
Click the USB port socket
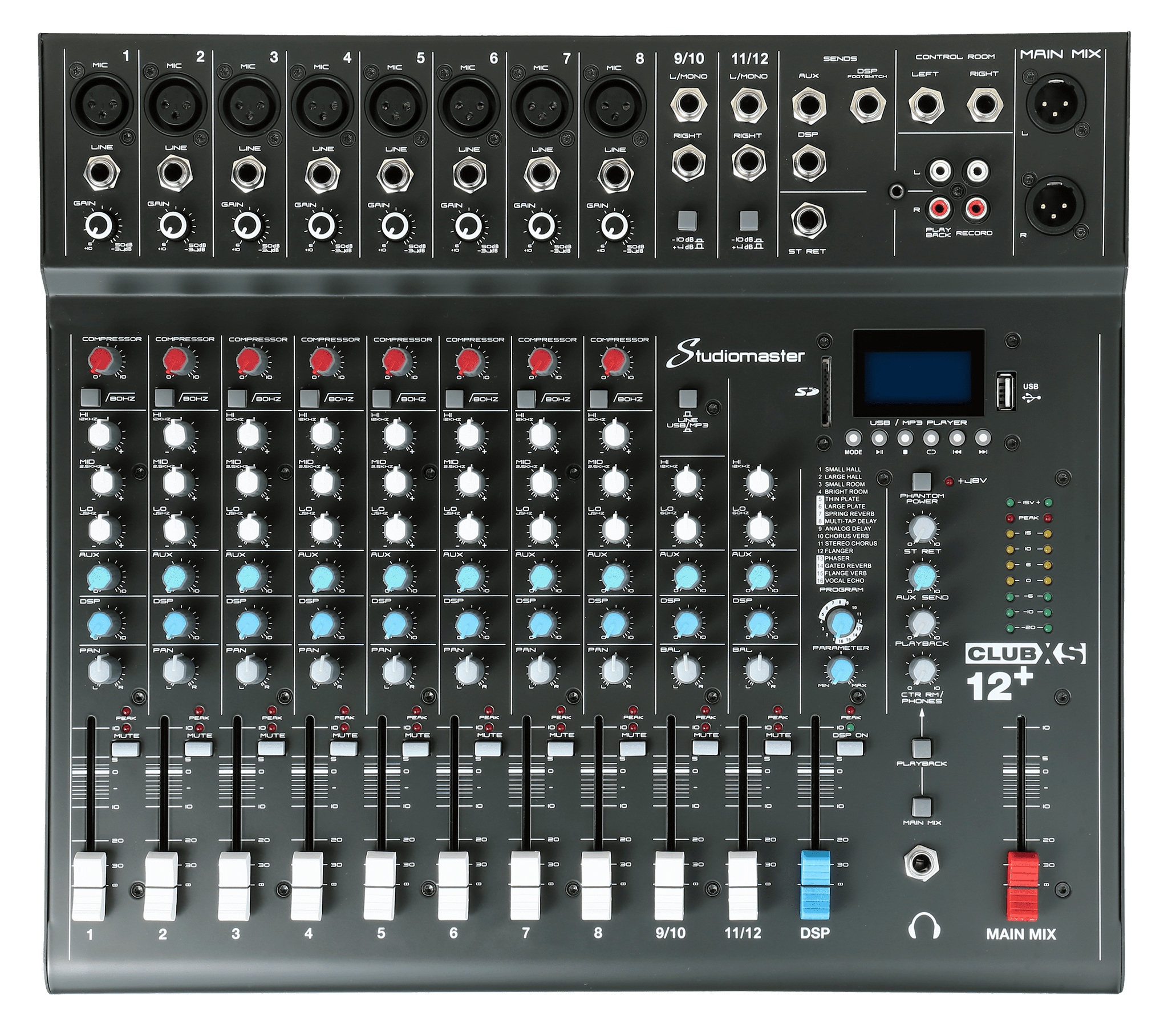1006,391
